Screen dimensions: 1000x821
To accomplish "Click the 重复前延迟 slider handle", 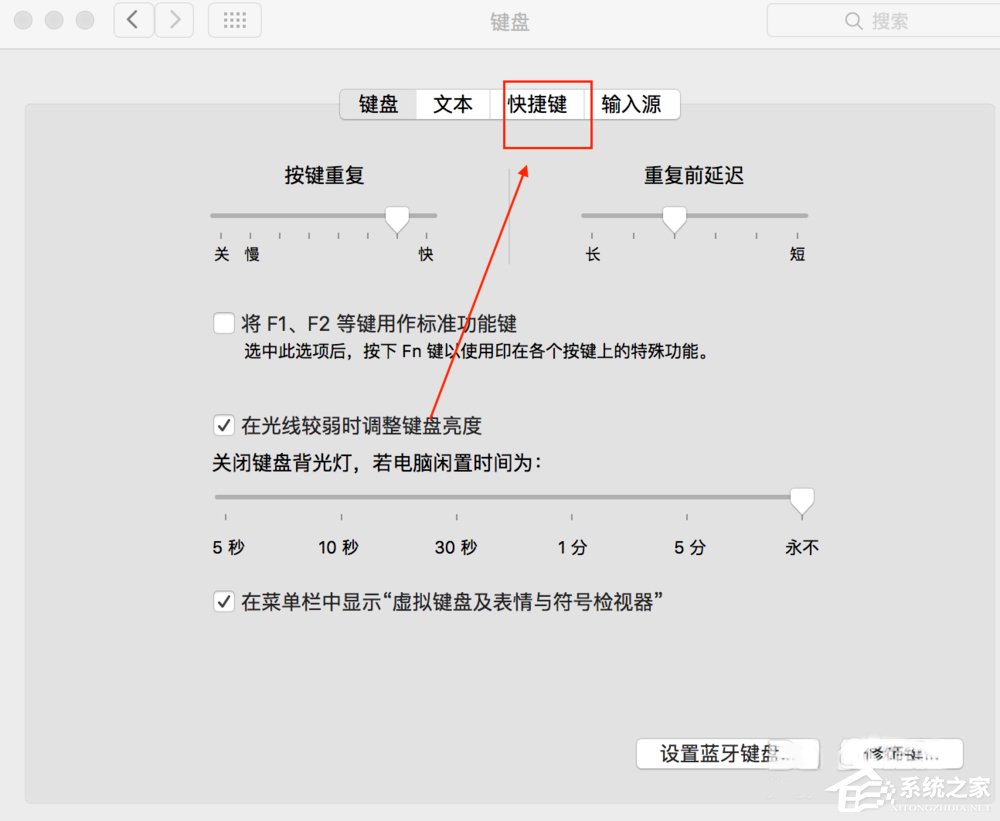I will coord(674,218).
